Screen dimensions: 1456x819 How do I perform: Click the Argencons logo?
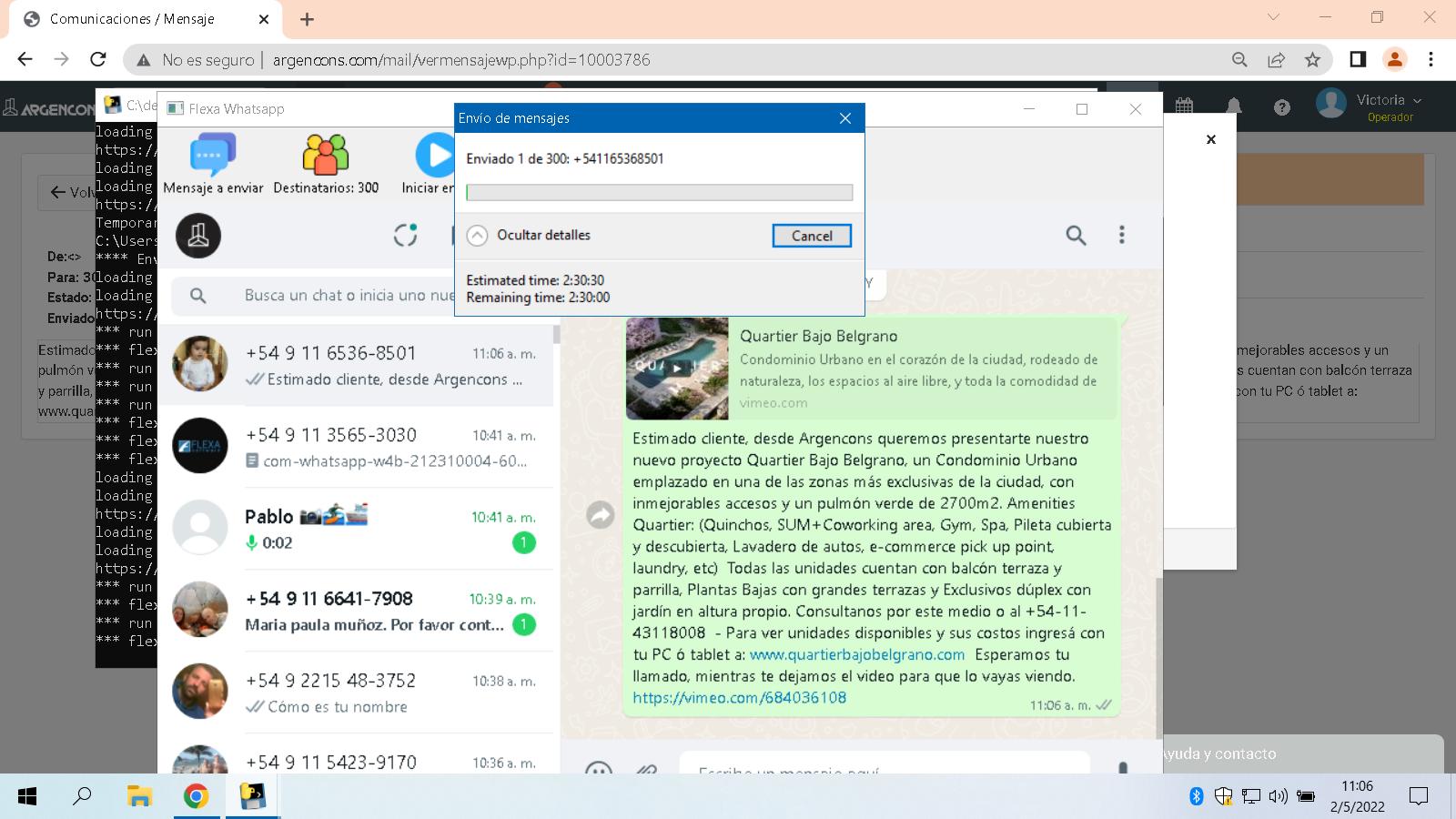48,108
